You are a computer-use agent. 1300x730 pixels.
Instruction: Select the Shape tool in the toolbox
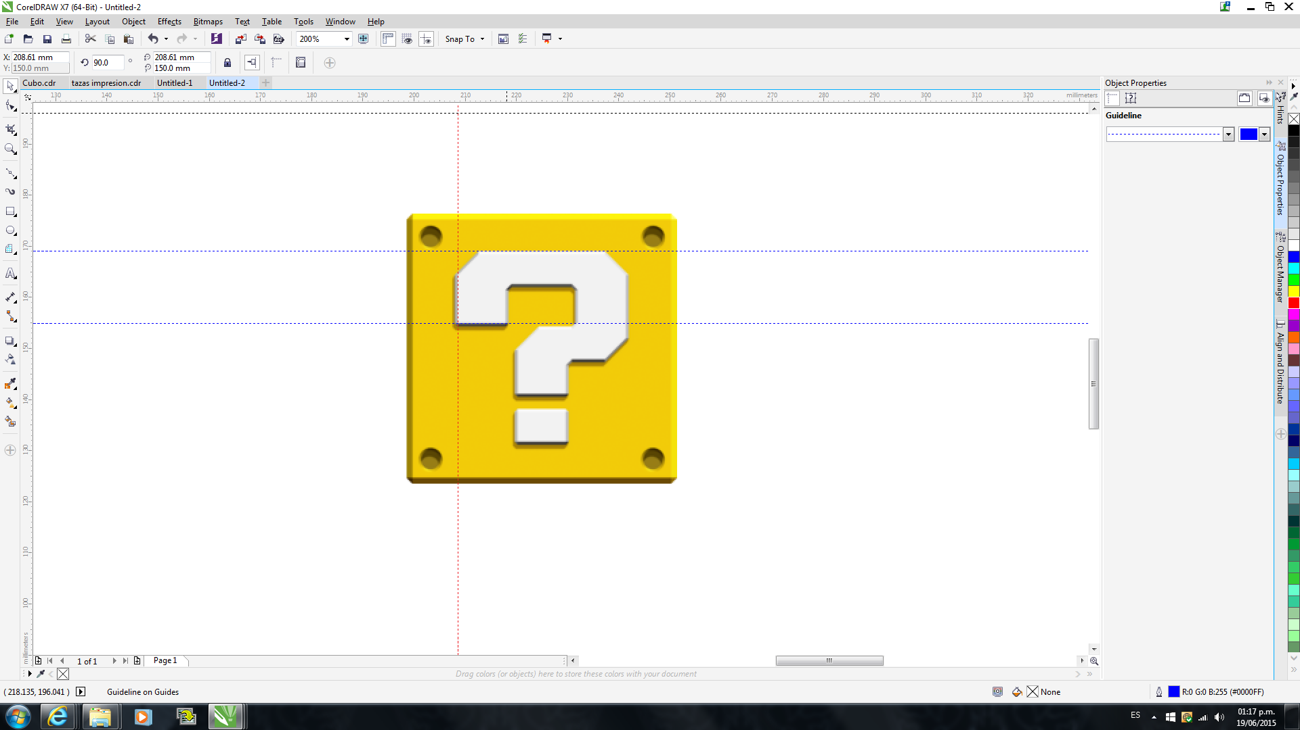[11, 106]
